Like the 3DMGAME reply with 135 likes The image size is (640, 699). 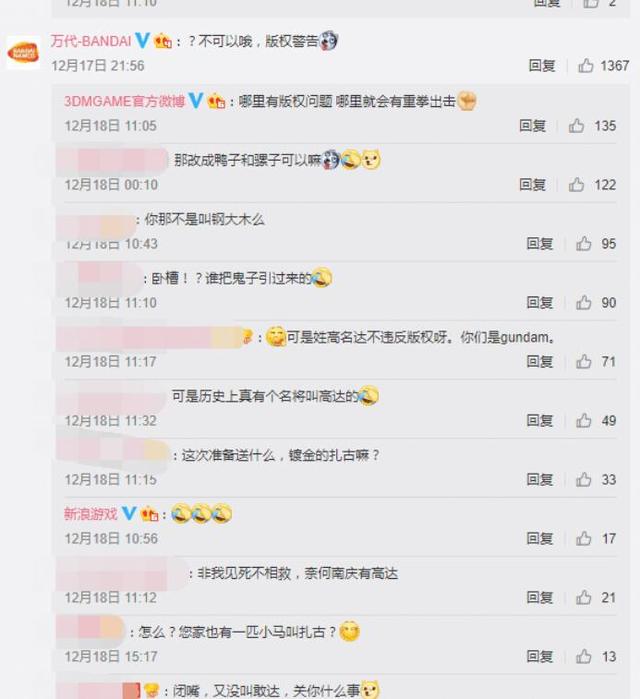click(x=576, y=126)
